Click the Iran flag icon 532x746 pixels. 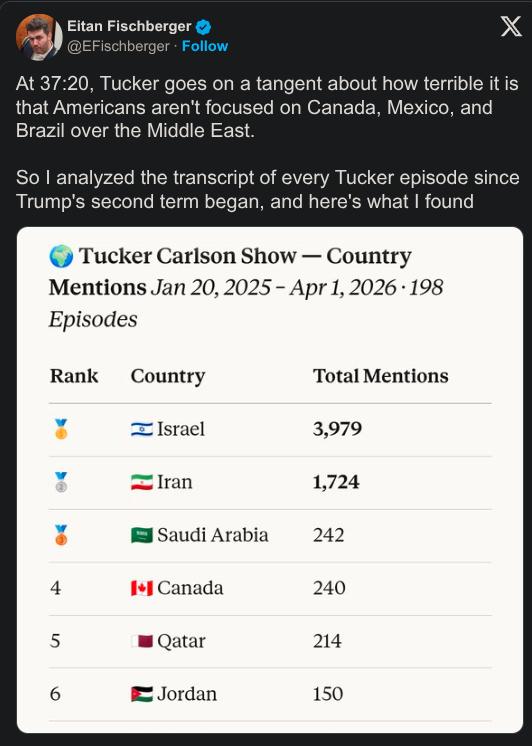point(142,482)
